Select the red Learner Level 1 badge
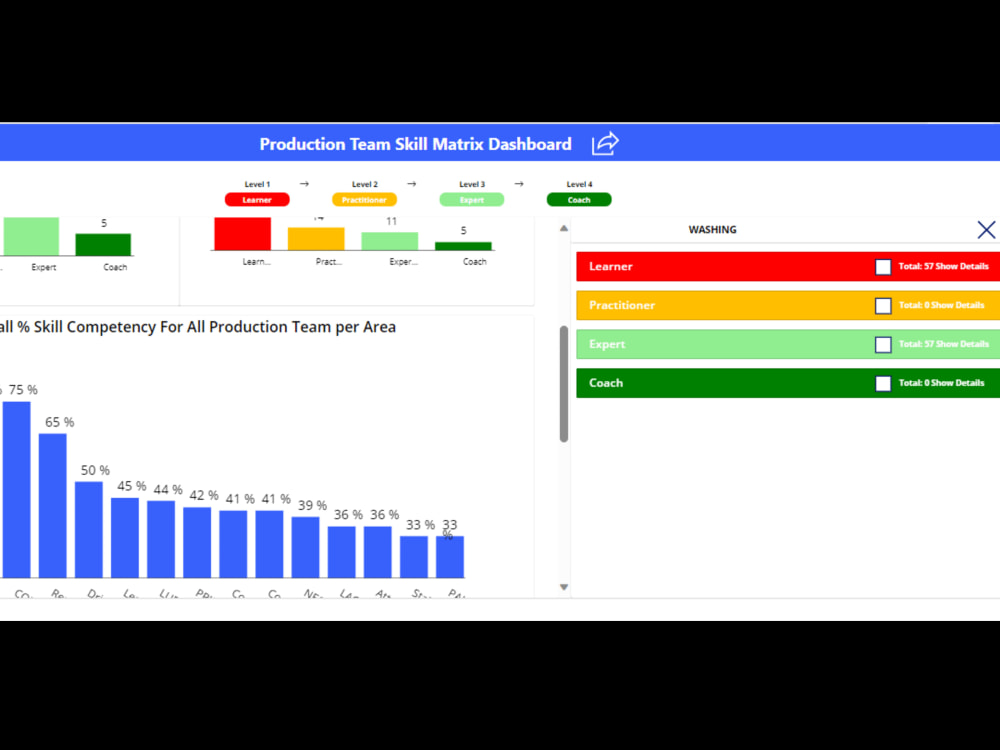1000x750 pixels. pos(257,199)
